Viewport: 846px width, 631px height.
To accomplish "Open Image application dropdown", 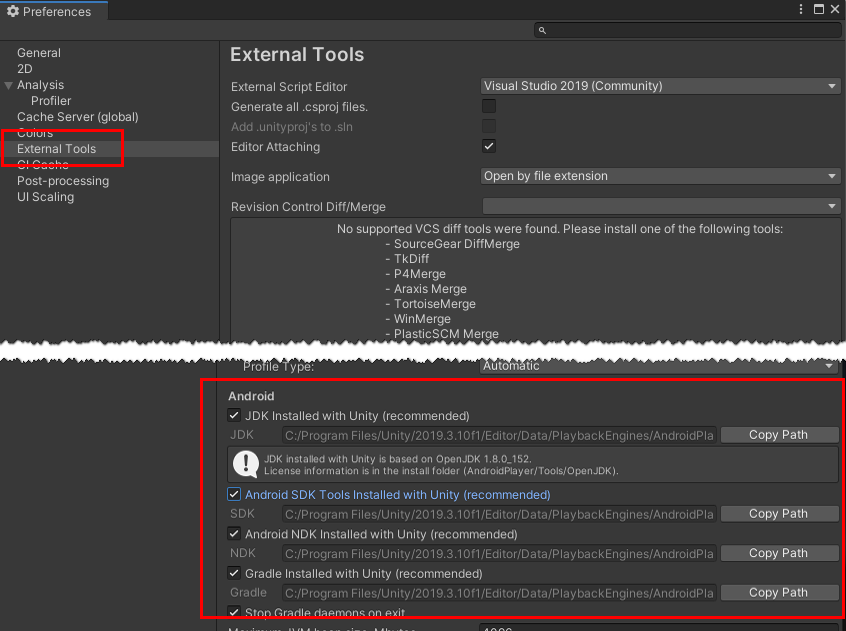I will 660,176.
